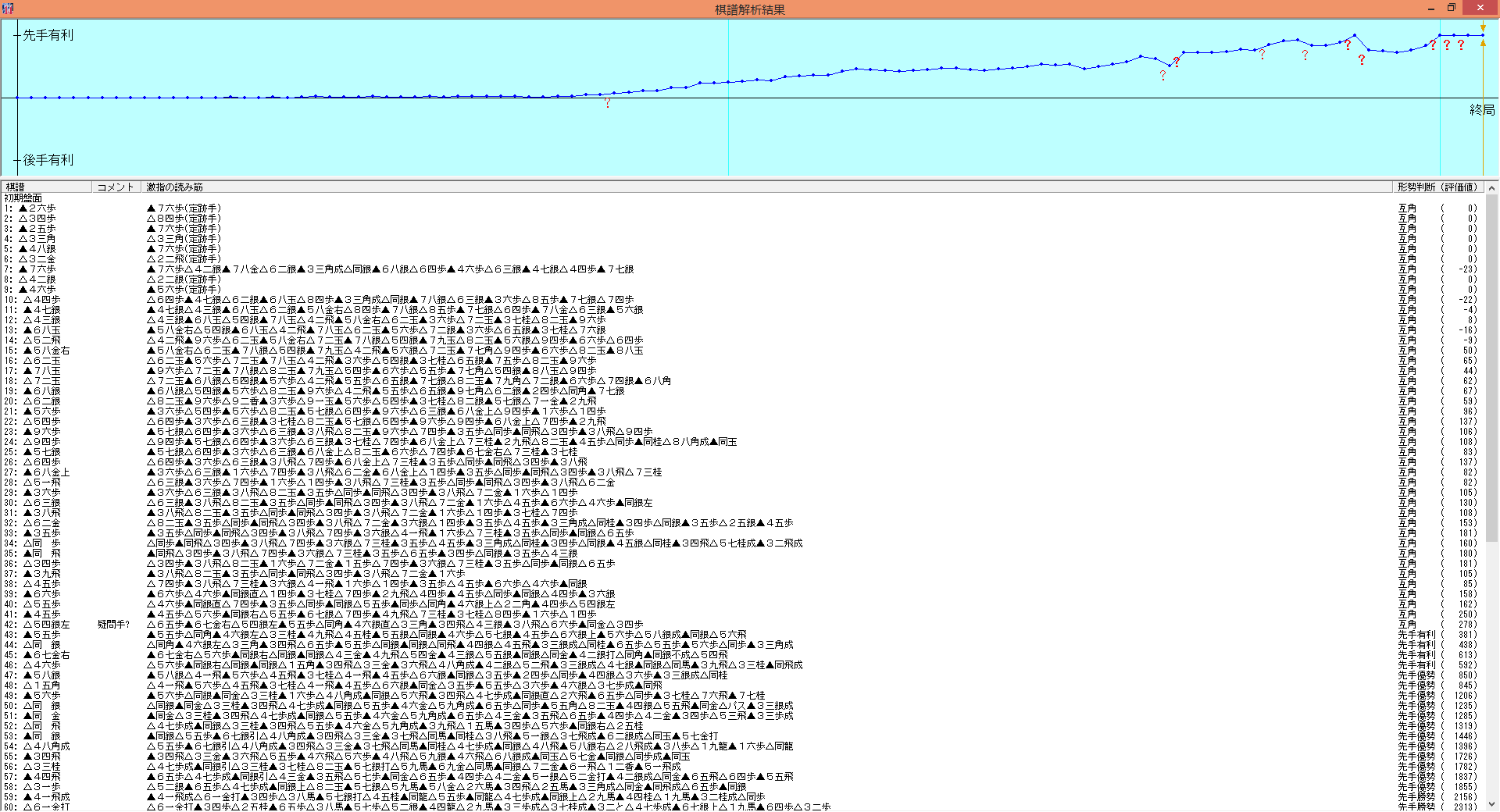Minimize the 棋譜解析結果 window

coord(1430,9)
